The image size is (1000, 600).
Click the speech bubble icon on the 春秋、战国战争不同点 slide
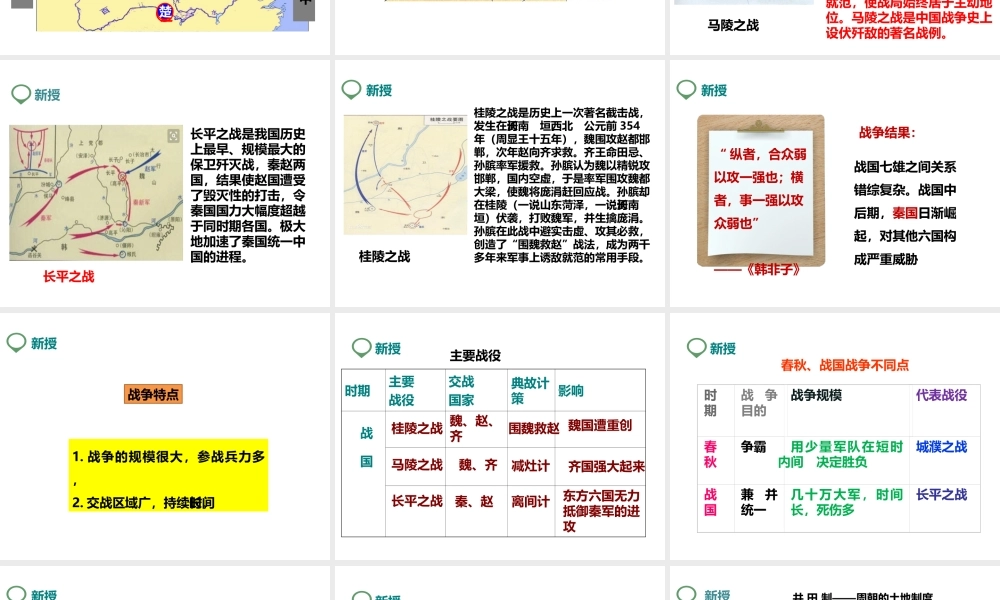pyautogui.click(x=696, y=348)
